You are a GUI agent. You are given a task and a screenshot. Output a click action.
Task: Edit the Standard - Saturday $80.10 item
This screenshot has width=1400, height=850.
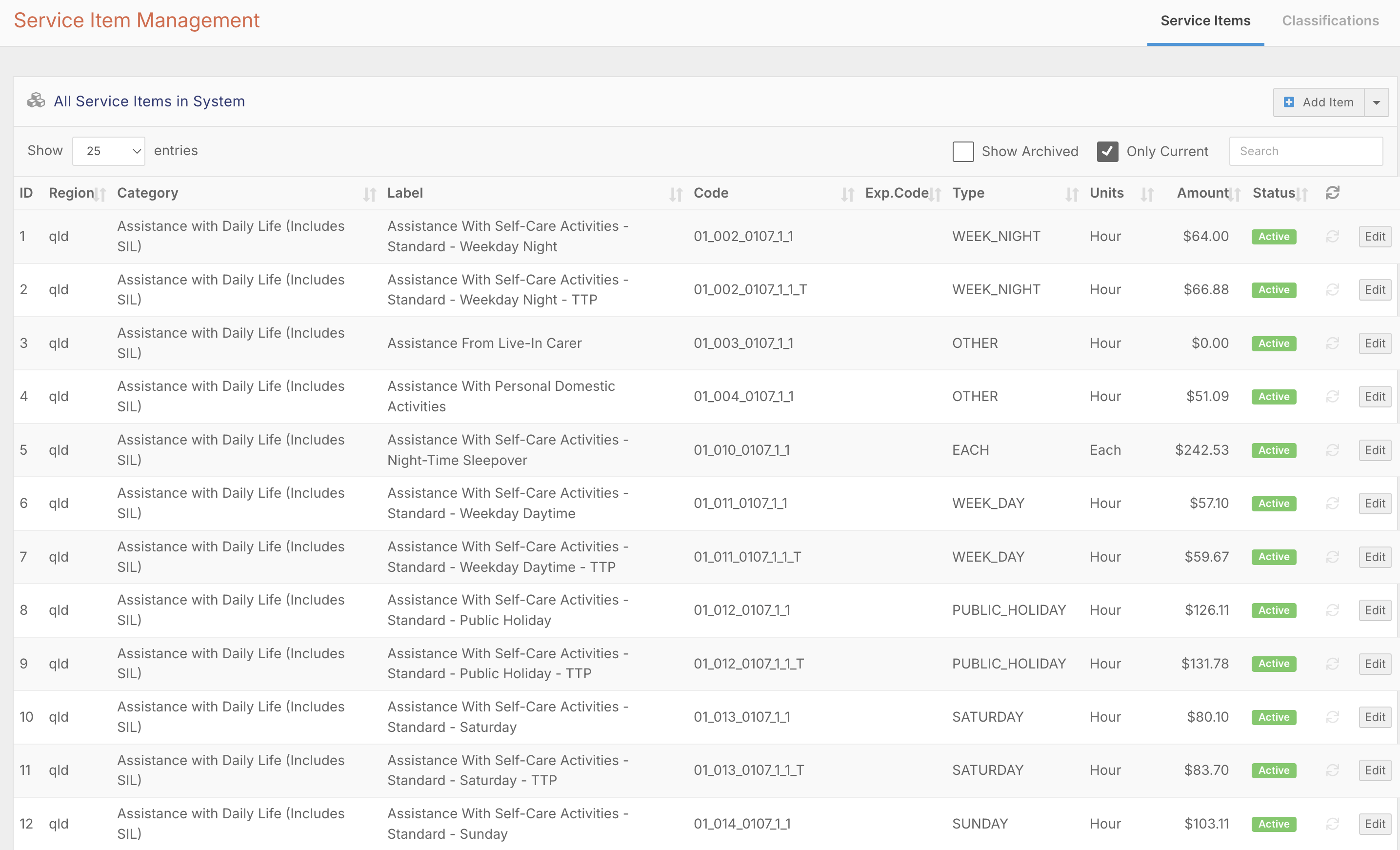pos(1375,717)
